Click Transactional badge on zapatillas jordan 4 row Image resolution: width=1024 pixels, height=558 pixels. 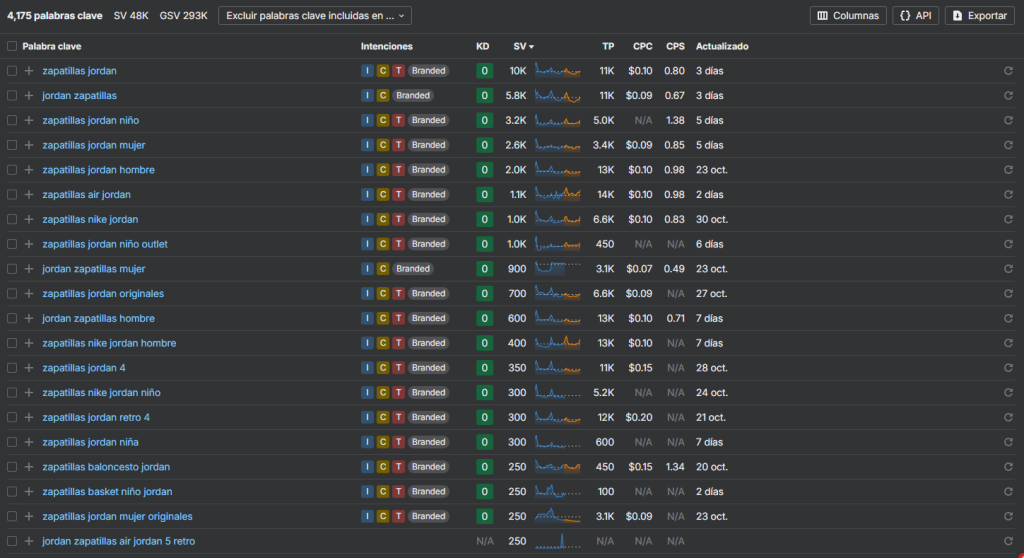tap(398, 368)
